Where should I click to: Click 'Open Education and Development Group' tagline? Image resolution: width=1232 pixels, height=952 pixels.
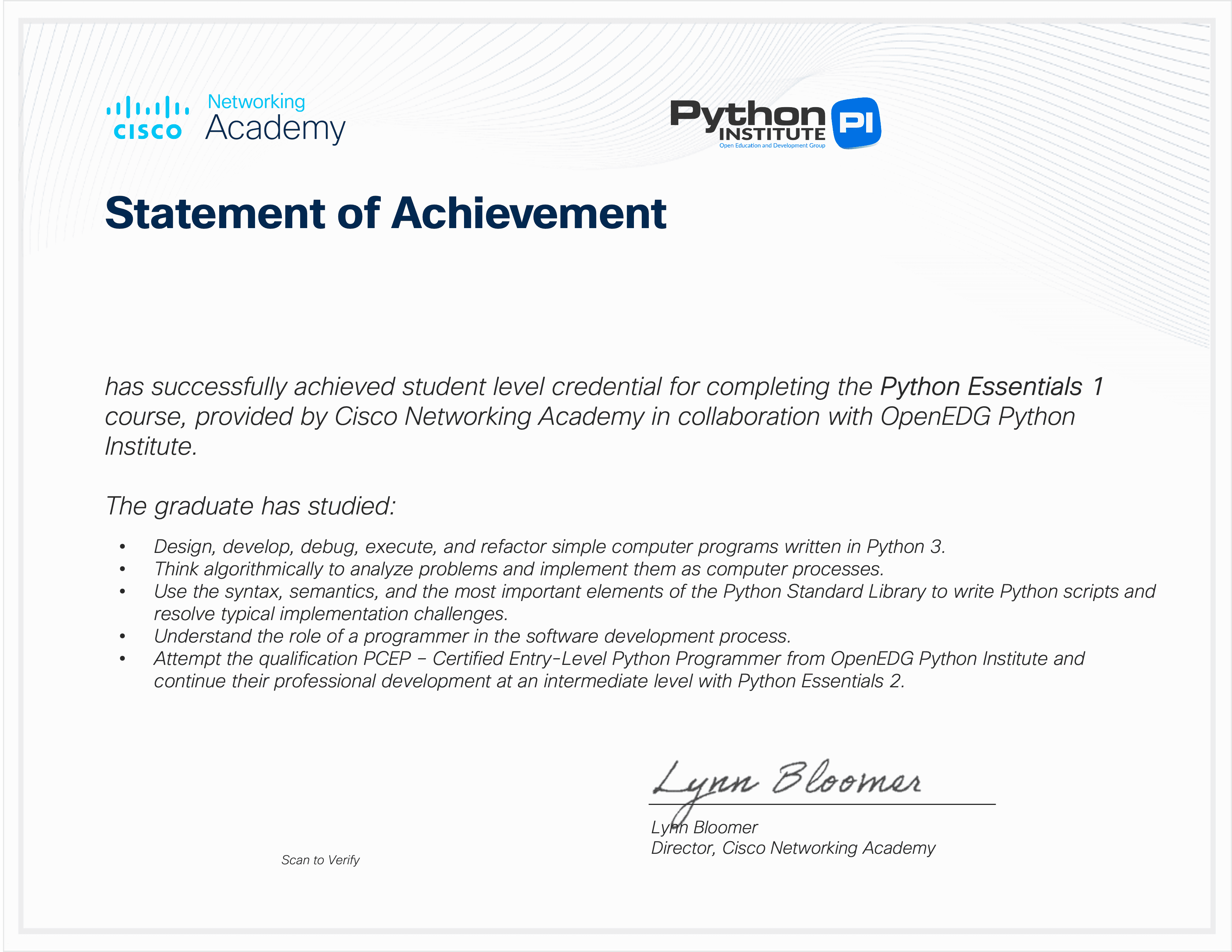point(772,146)
